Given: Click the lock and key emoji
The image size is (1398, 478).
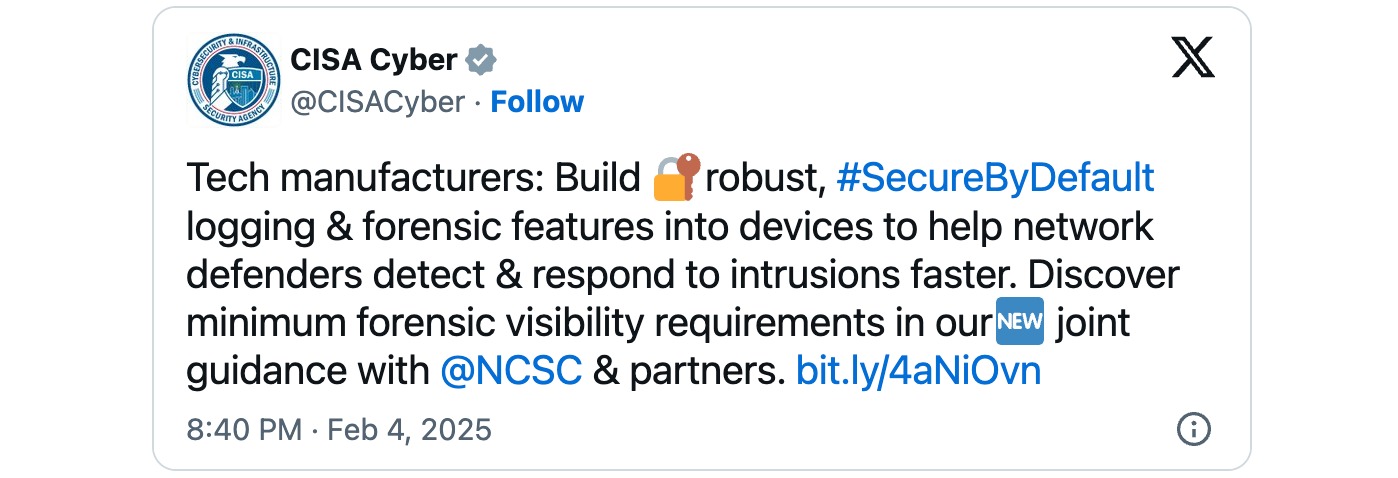Looking at the screenshot, I should pyautogui.click(x=677, y=179).
